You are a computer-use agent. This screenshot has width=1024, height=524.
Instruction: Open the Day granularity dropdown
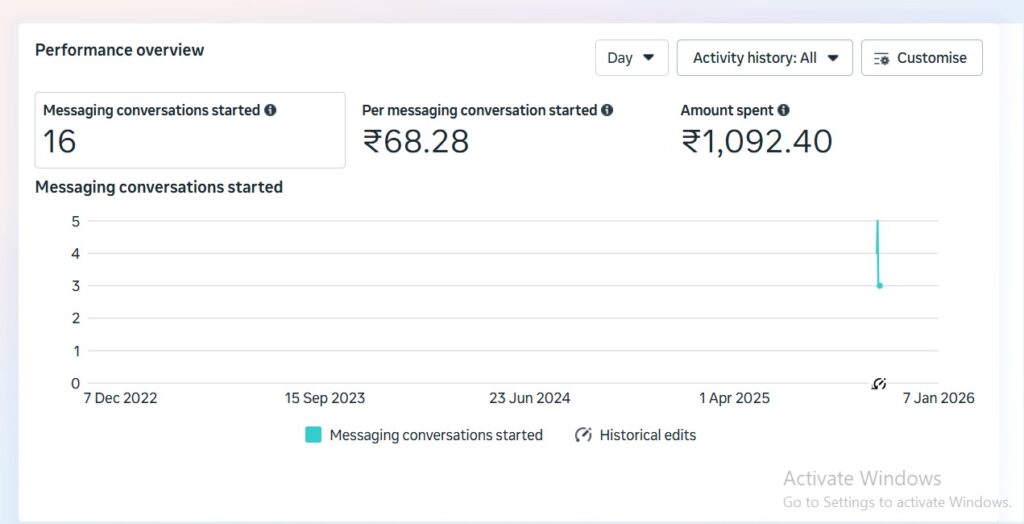click(x=631, y=58)
